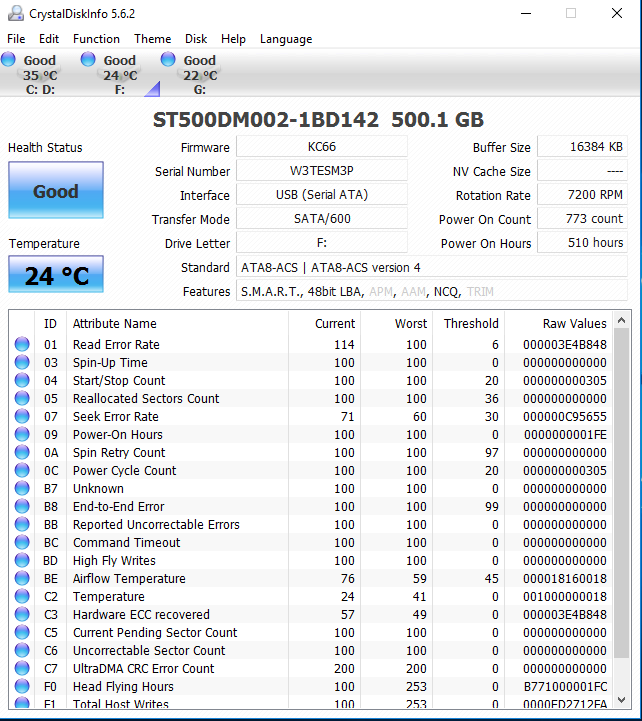Click status orb for Reported Uncorrectable Errors
This screenshot has height=721, width=642.
pyautogui.click(x=22, y=524)
